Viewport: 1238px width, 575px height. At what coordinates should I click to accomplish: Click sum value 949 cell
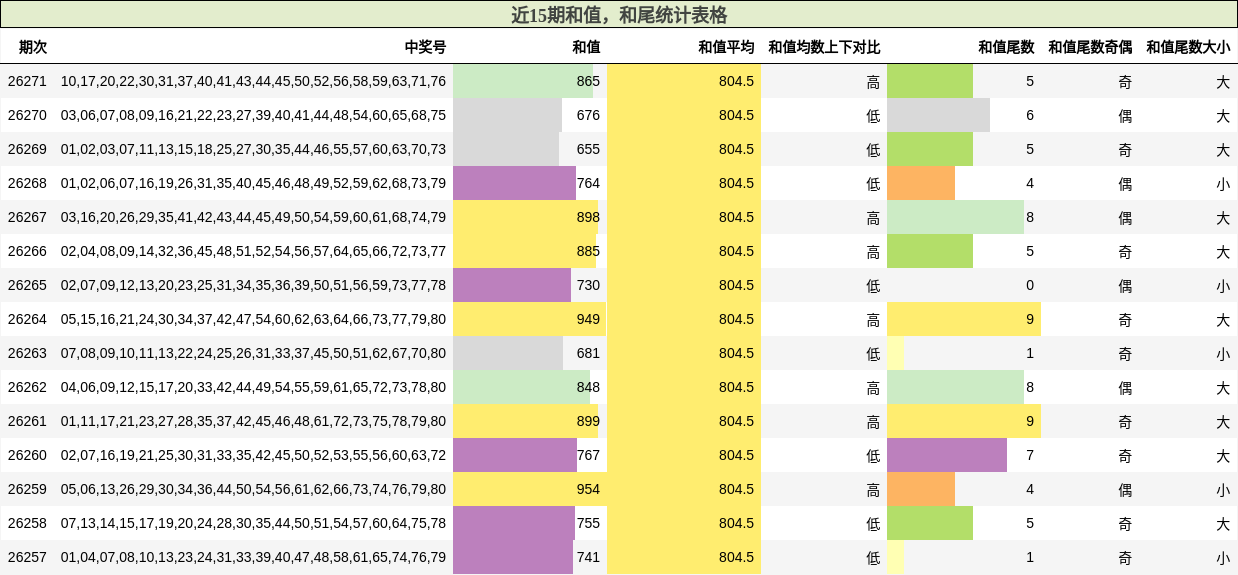click(x=530, y=319)
